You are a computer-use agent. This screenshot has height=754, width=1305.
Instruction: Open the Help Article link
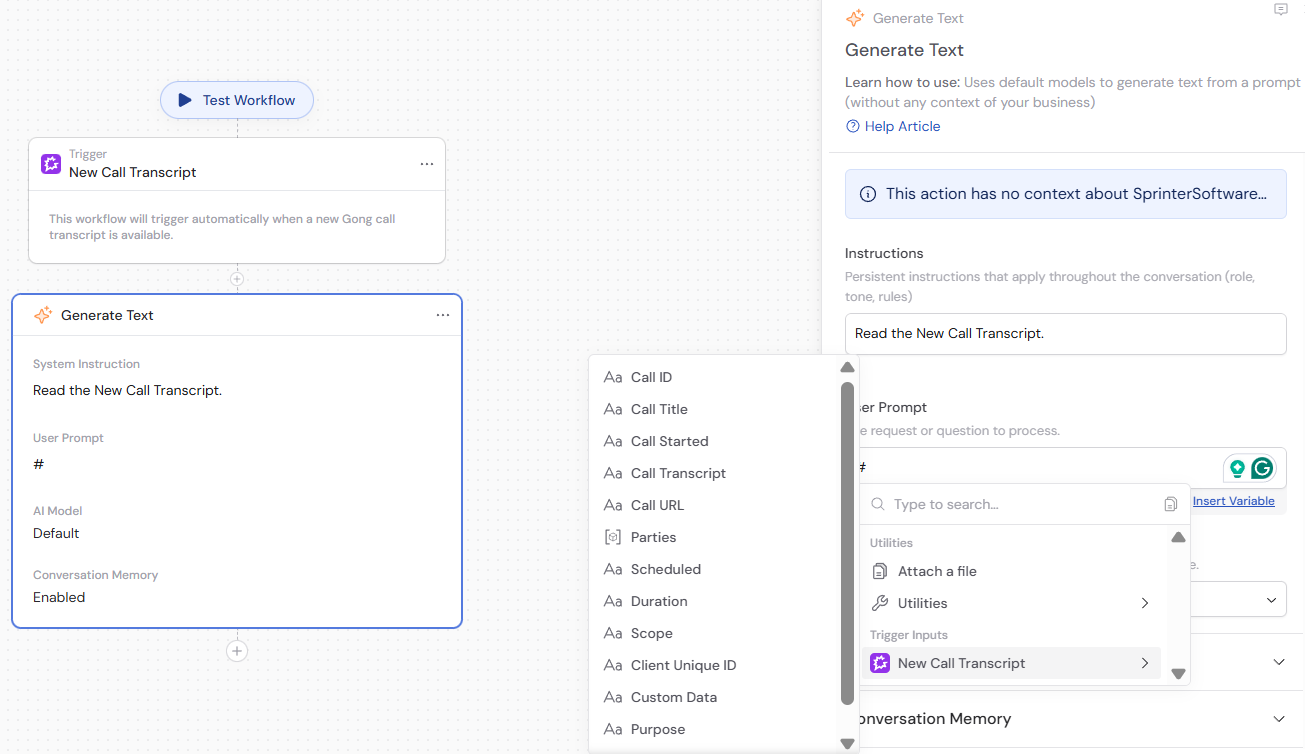(x=901, y=126)
